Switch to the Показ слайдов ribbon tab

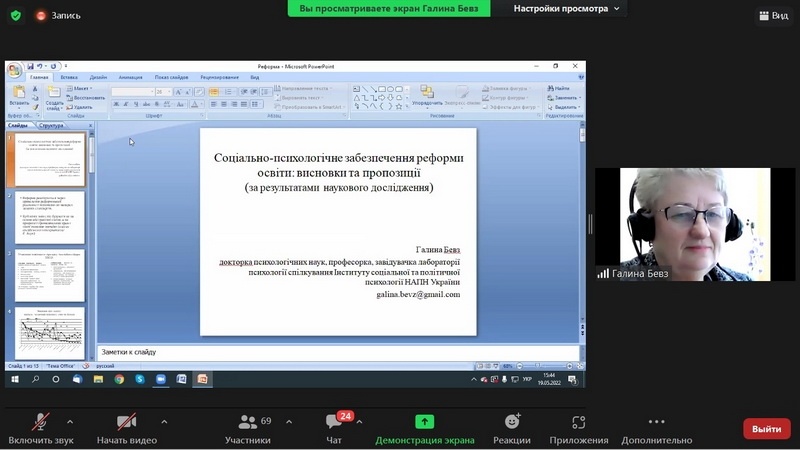pyautogui.click(x=171, y=78)
